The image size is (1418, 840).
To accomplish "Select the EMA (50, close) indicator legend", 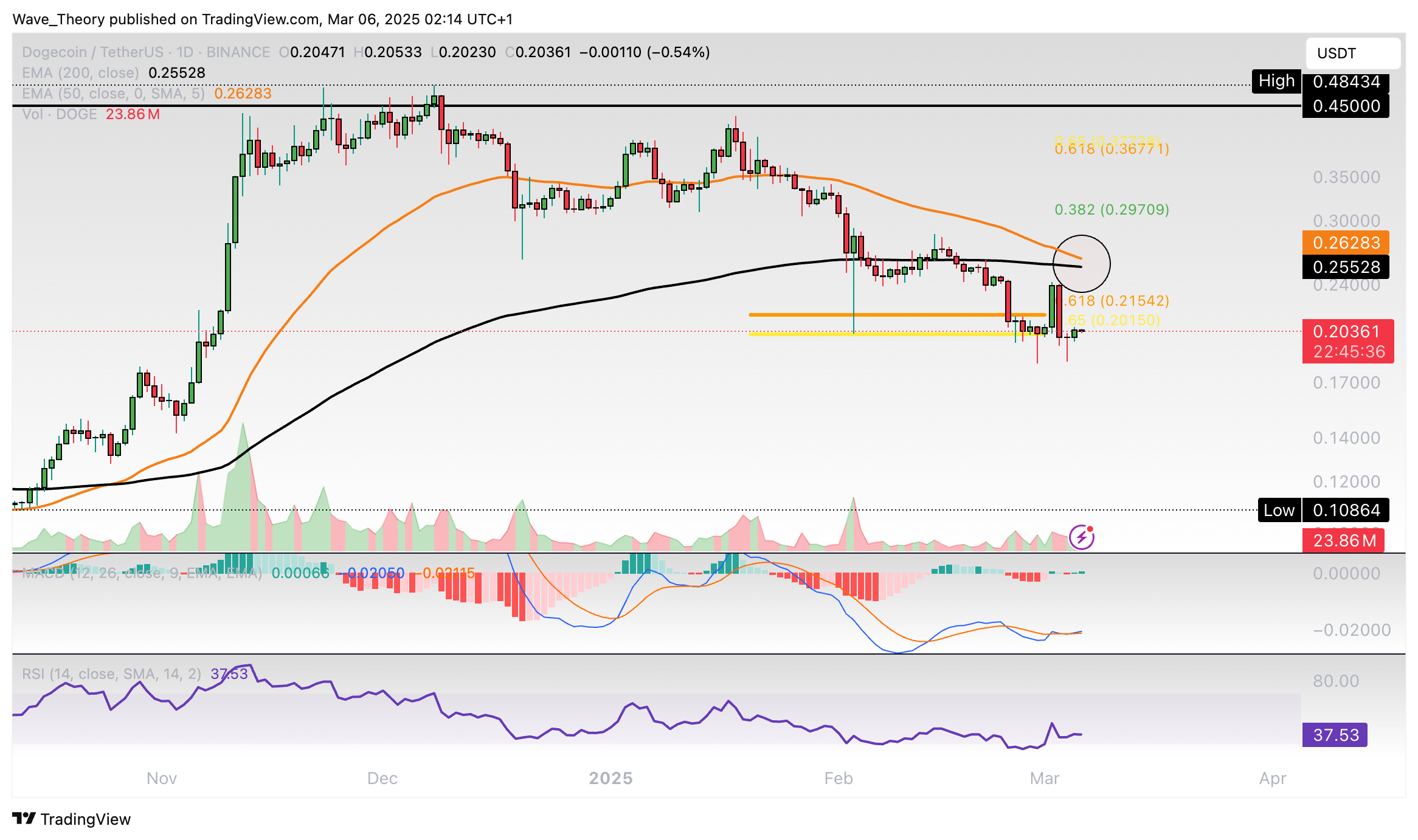I will coord(113,94).
